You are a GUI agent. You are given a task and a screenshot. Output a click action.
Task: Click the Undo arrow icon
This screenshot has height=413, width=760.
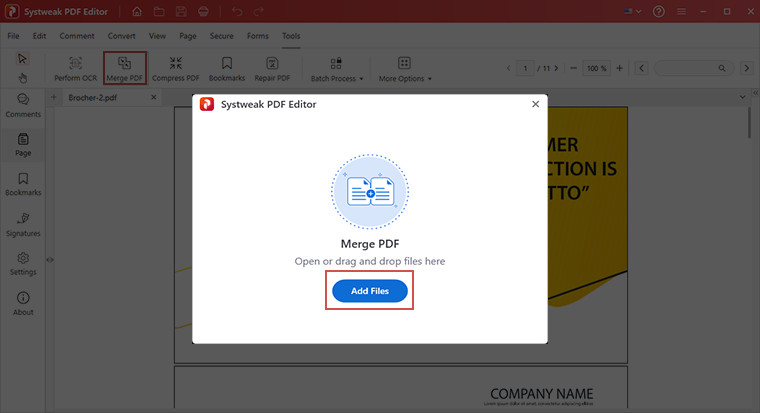[237, 12]
